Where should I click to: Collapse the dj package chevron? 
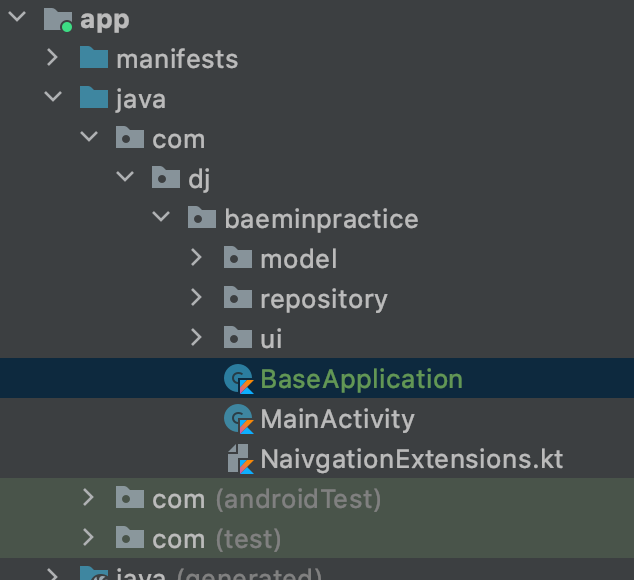pos(125,176)
